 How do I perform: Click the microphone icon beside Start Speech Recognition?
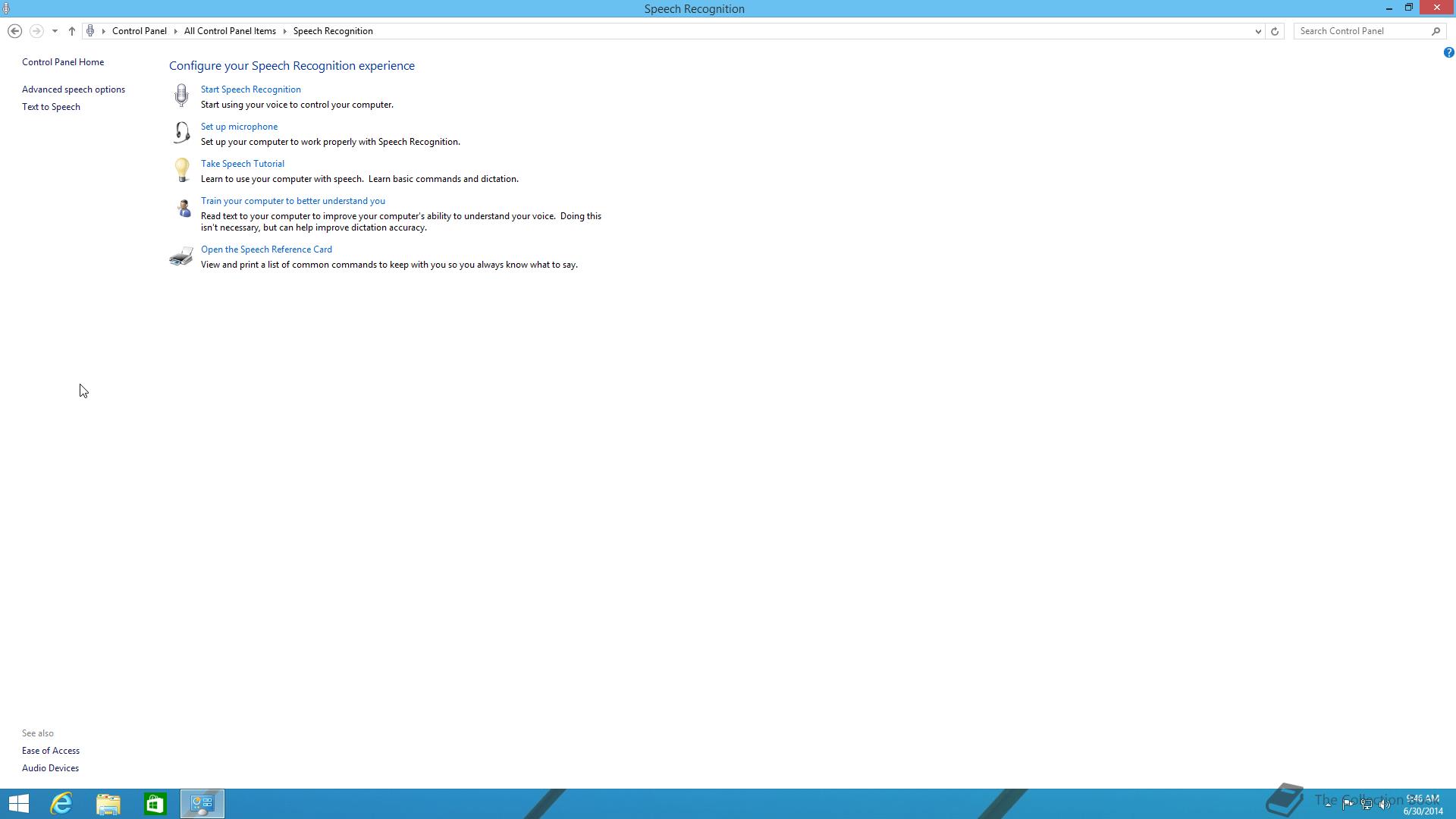181,96
